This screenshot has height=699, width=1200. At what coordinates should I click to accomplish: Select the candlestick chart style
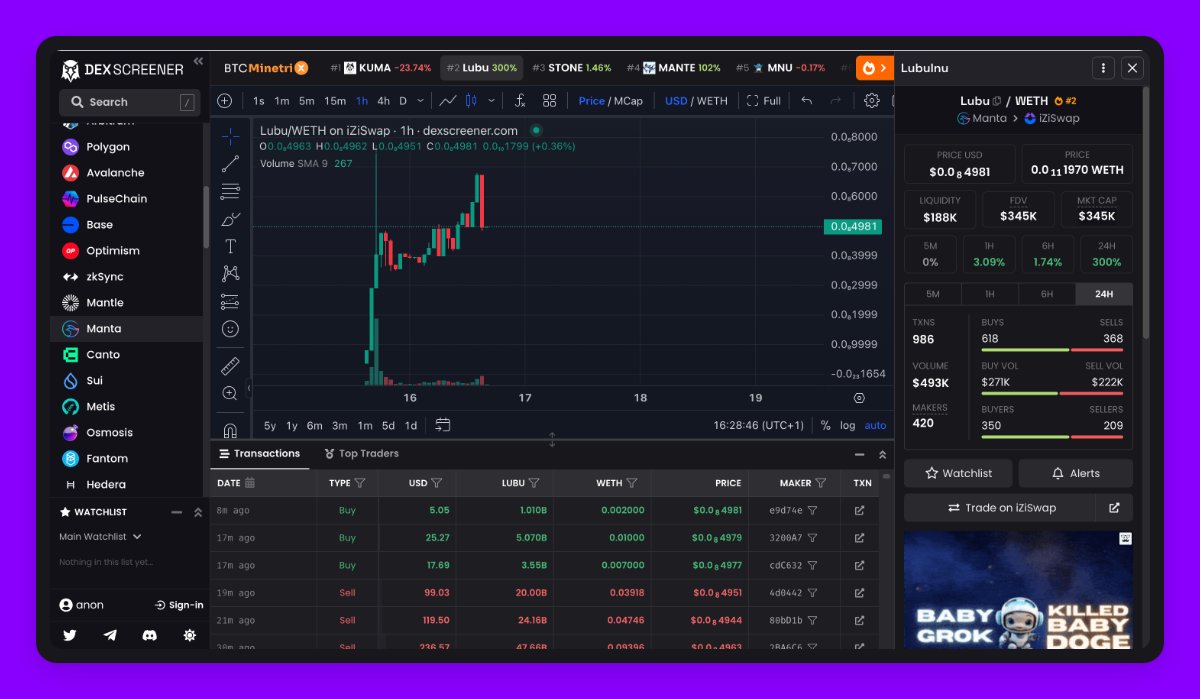pyautogui.click(x=470, y=101)
